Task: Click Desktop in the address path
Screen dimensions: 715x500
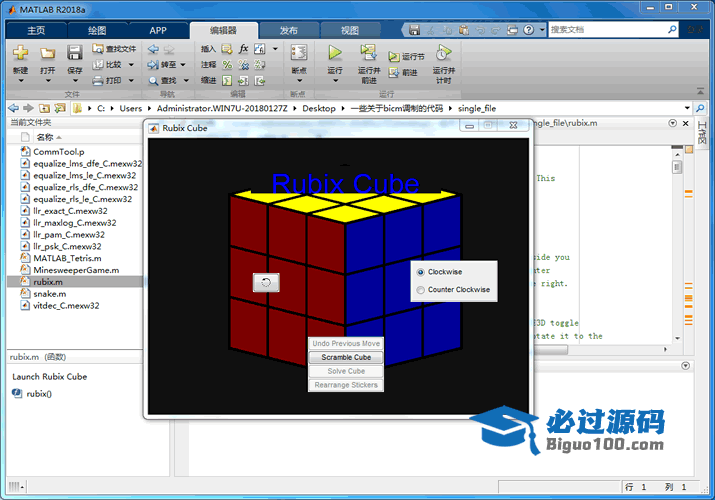Action: (318, 108)
